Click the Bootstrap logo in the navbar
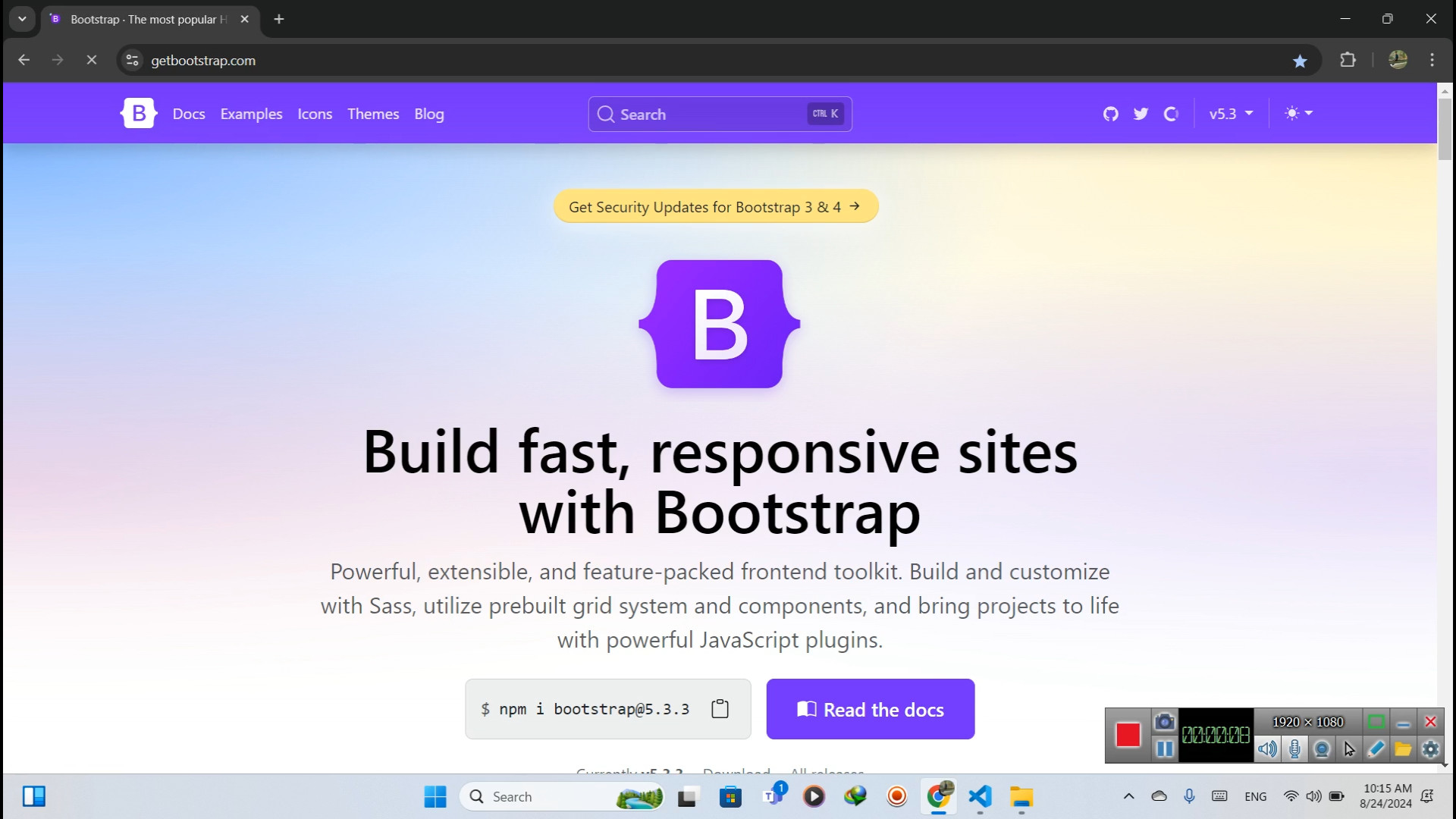The height and width of the screenshot is (819, 1456). 139,114
